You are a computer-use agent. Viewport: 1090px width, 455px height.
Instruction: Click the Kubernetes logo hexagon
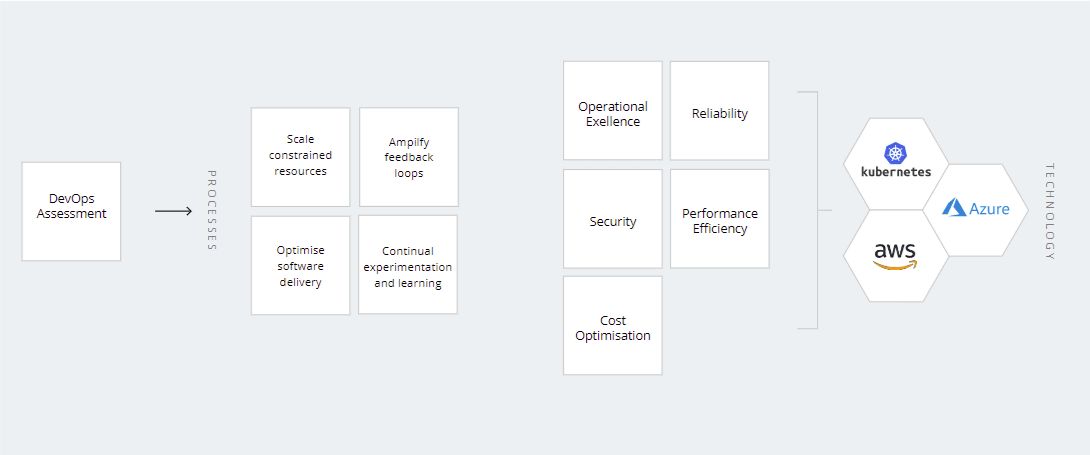coord(895,163)
